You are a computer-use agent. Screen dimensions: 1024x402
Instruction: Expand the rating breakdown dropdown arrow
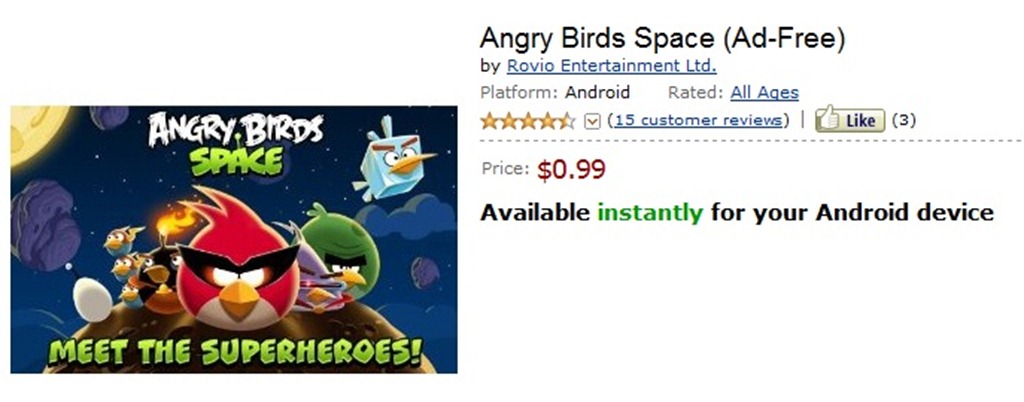pyautogui.click(x=592, y=121)
